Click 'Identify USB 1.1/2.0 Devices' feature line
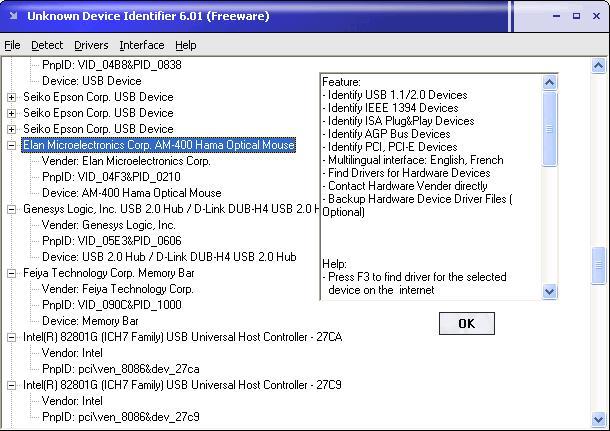The width and height of the screenshot is (610, 431). tap(395, 95)
